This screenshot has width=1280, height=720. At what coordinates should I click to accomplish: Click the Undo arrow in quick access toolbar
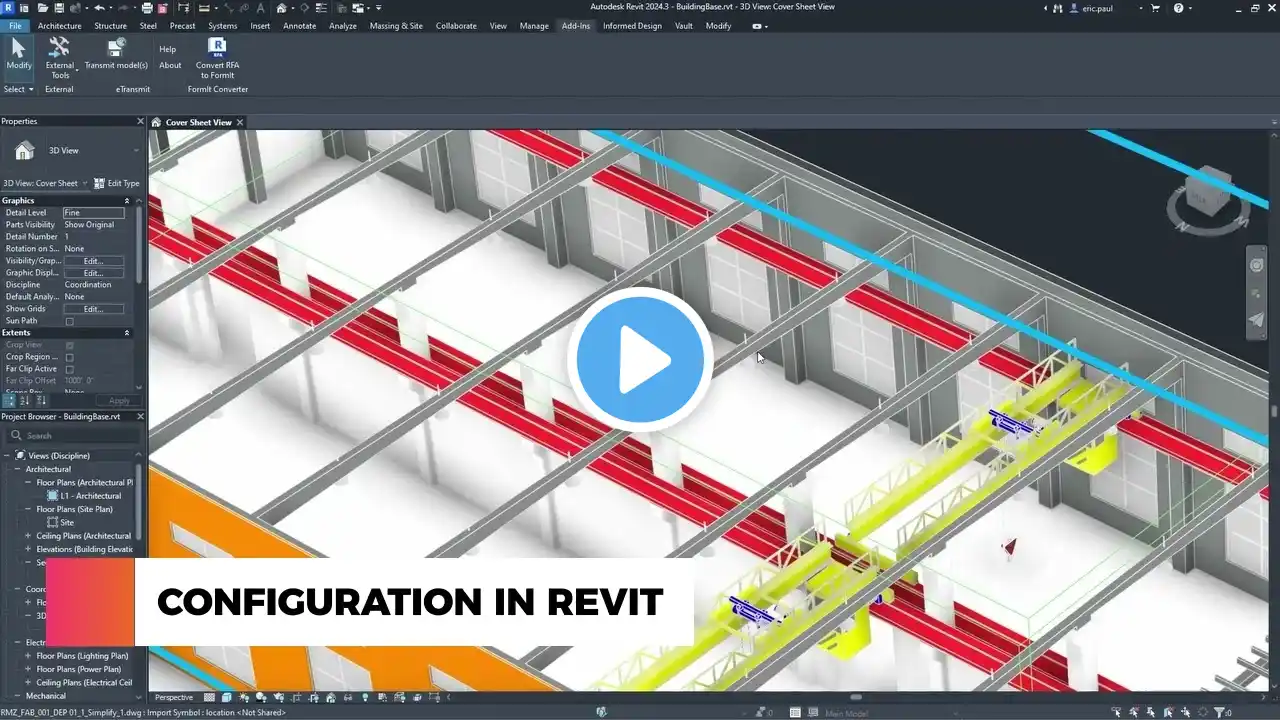pos(99,8)
